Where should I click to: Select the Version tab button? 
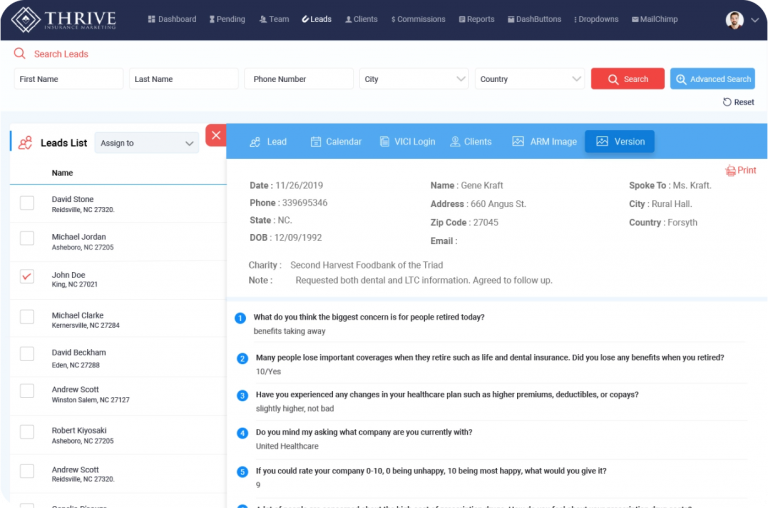point(620,142)
